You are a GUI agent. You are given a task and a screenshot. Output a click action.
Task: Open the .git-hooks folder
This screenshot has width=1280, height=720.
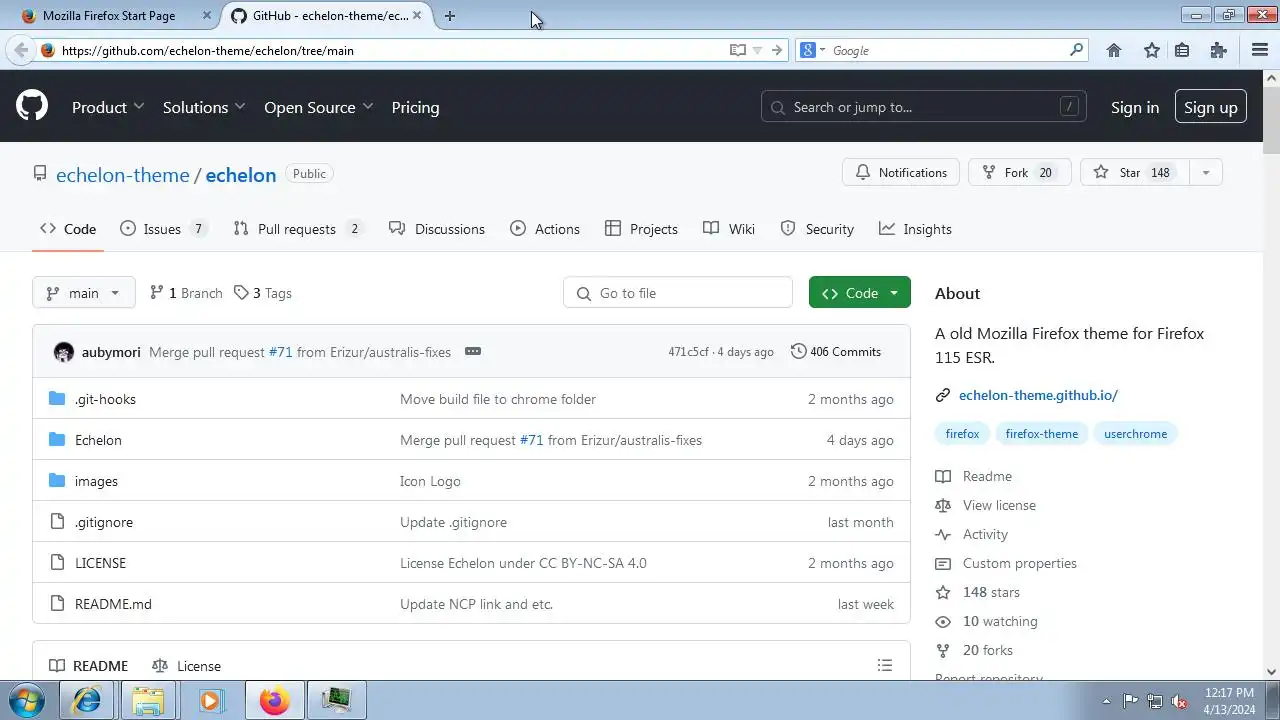tap(105, 399)
